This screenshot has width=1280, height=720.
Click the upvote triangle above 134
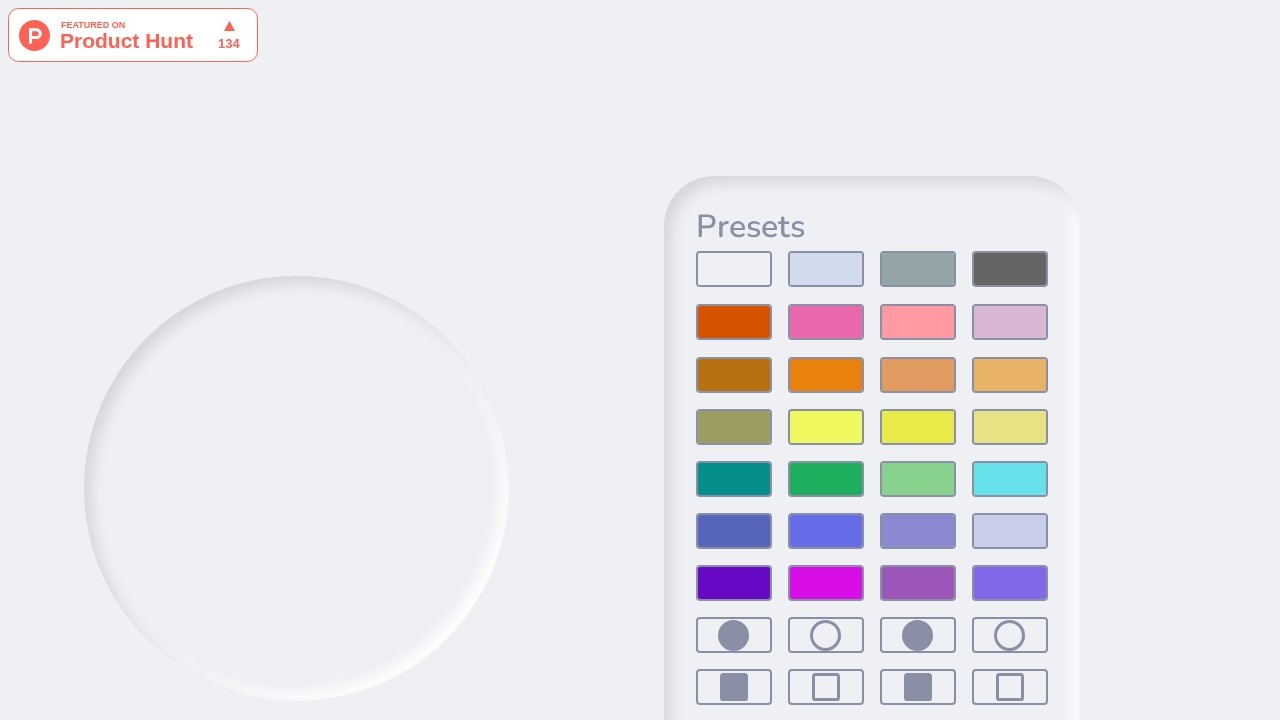(x=229, y=26)
